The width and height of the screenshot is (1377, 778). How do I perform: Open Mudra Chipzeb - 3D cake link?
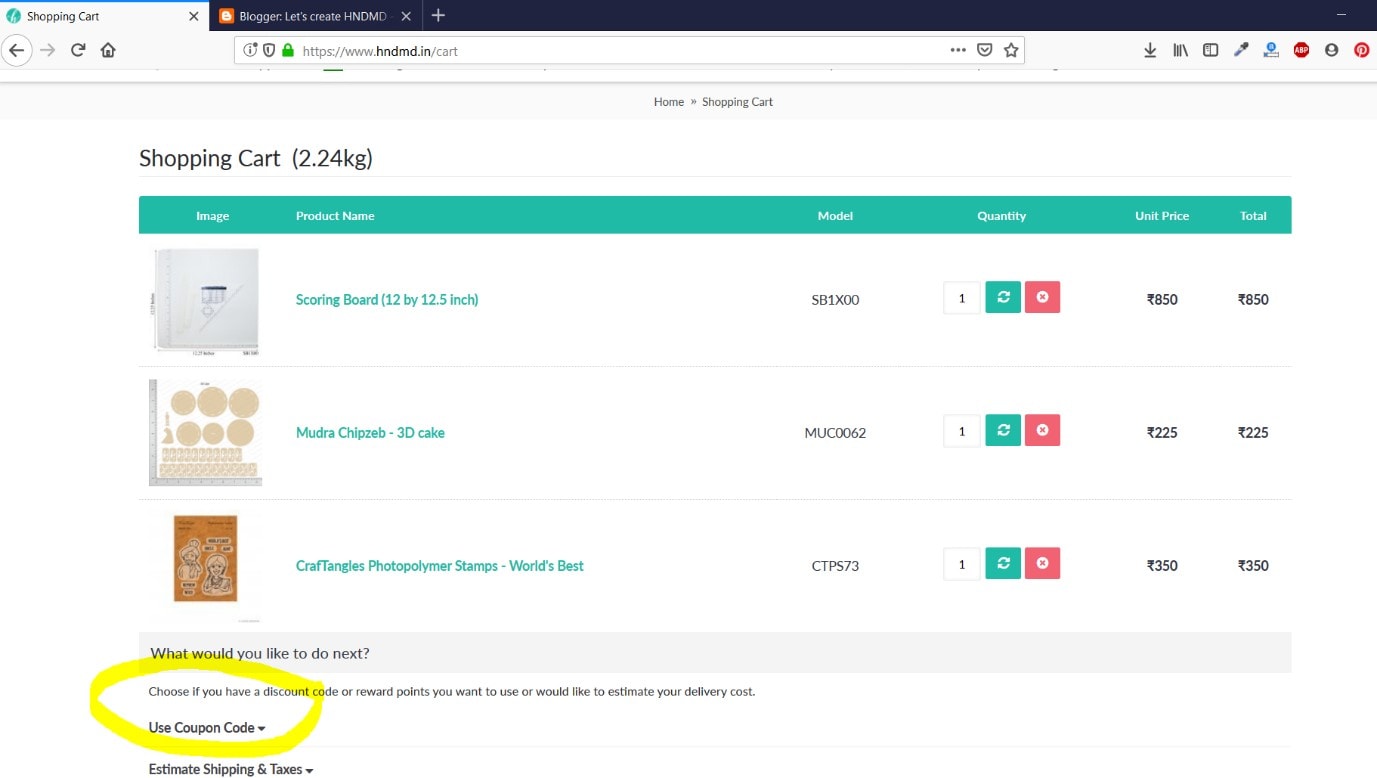pos(370,433)
